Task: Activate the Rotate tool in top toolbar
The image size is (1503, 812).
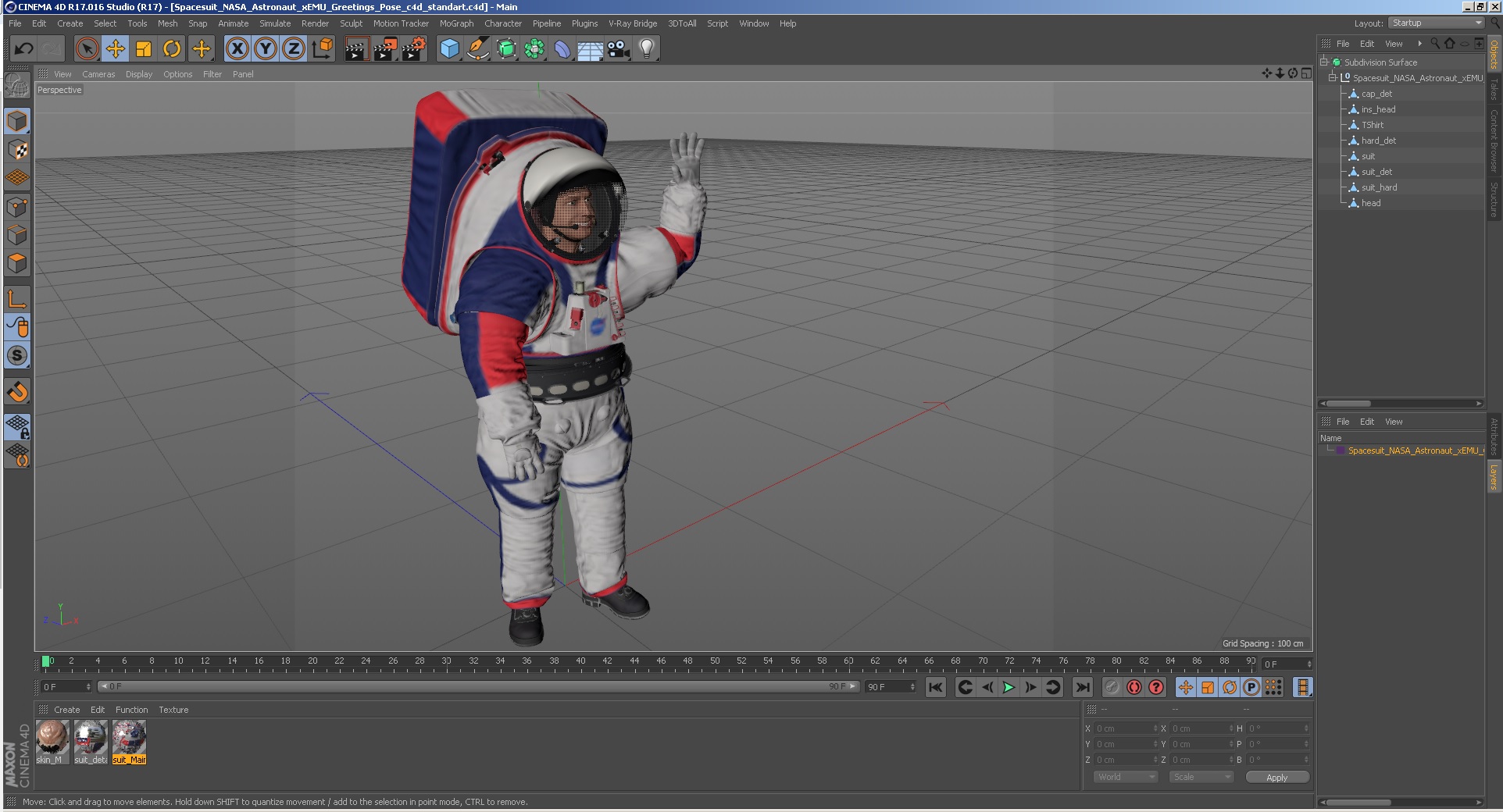Action: pos(172,49)
